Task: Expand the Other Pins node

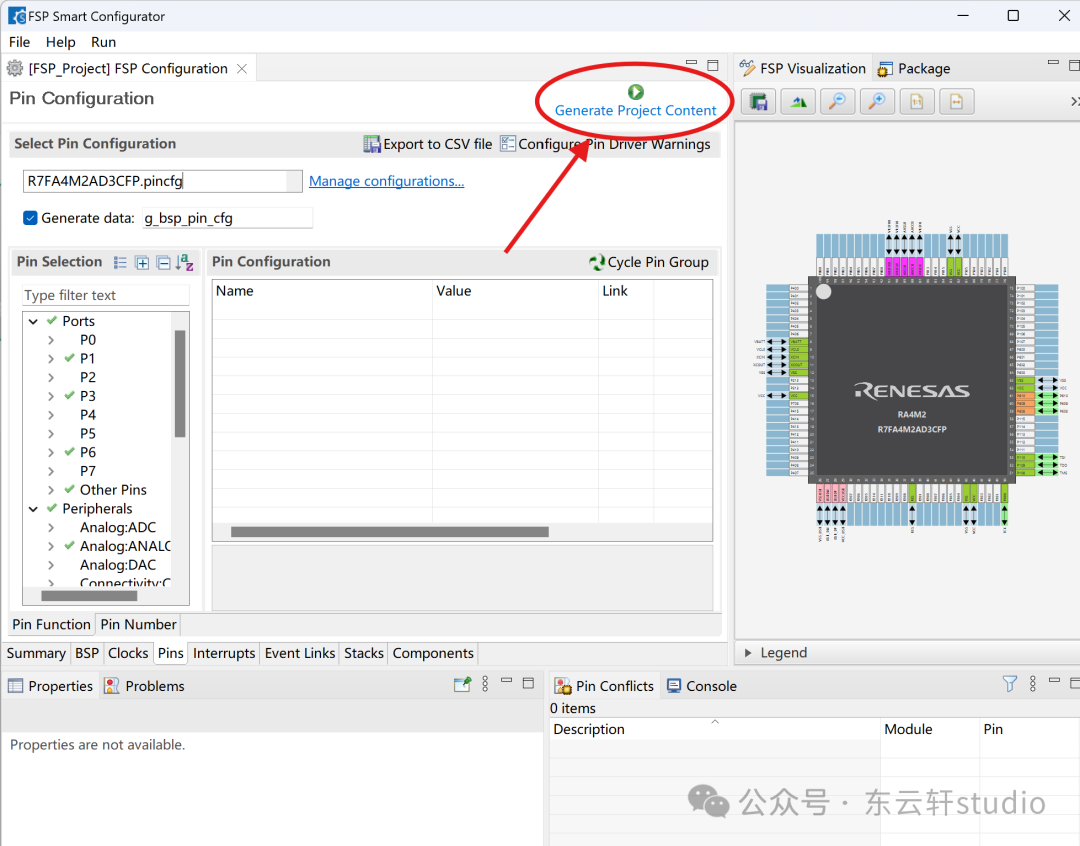Action: tap(51, 490)
